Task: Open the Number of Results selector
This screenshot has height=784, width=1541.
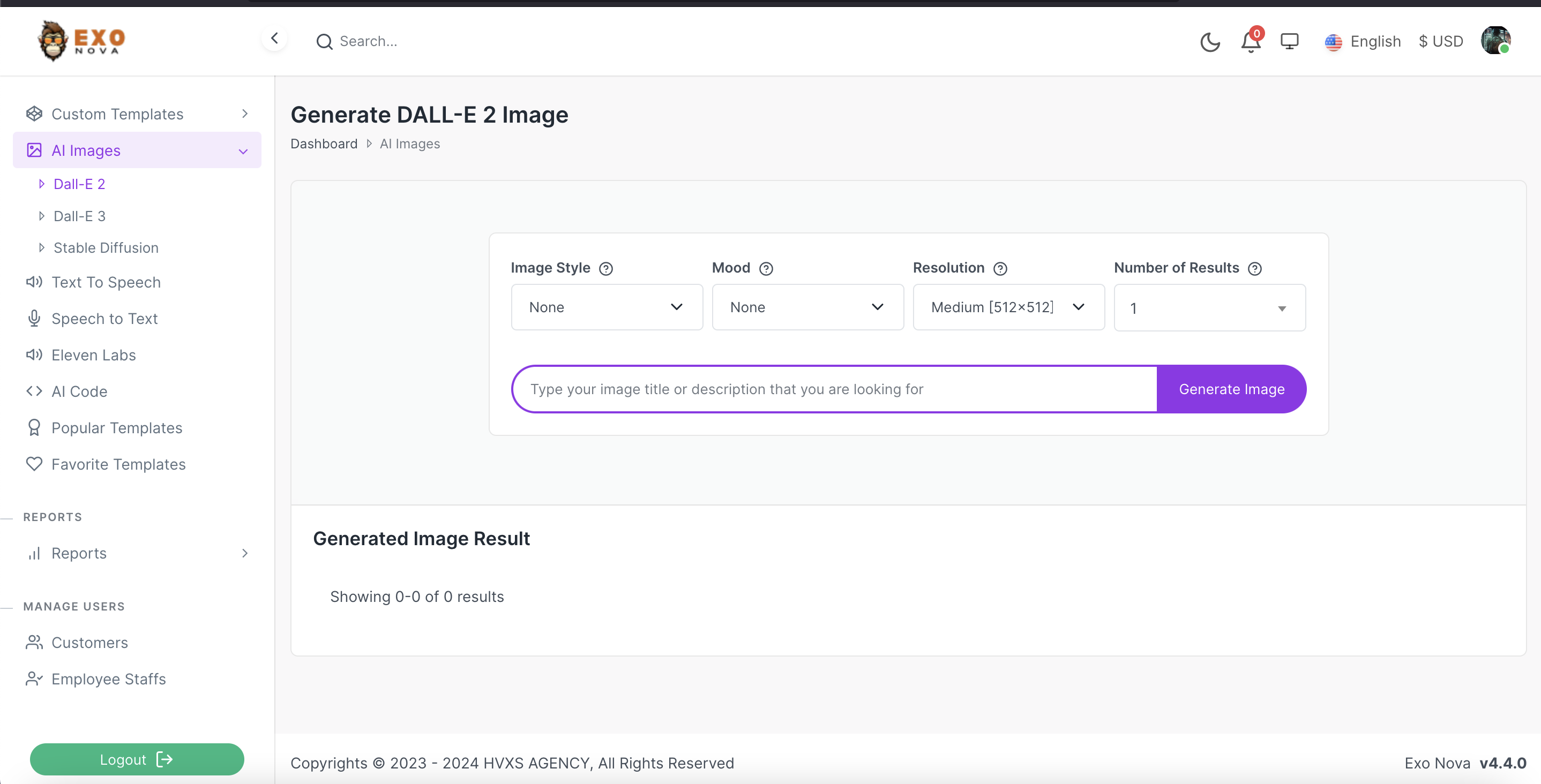Action: point(1209,308)
